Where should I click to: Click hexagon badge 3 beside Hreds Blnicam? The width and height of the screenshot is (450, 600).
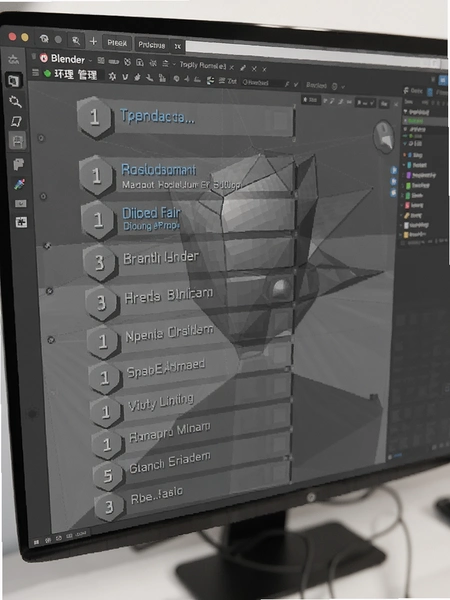pyautogui.click(x=101, y=303)
